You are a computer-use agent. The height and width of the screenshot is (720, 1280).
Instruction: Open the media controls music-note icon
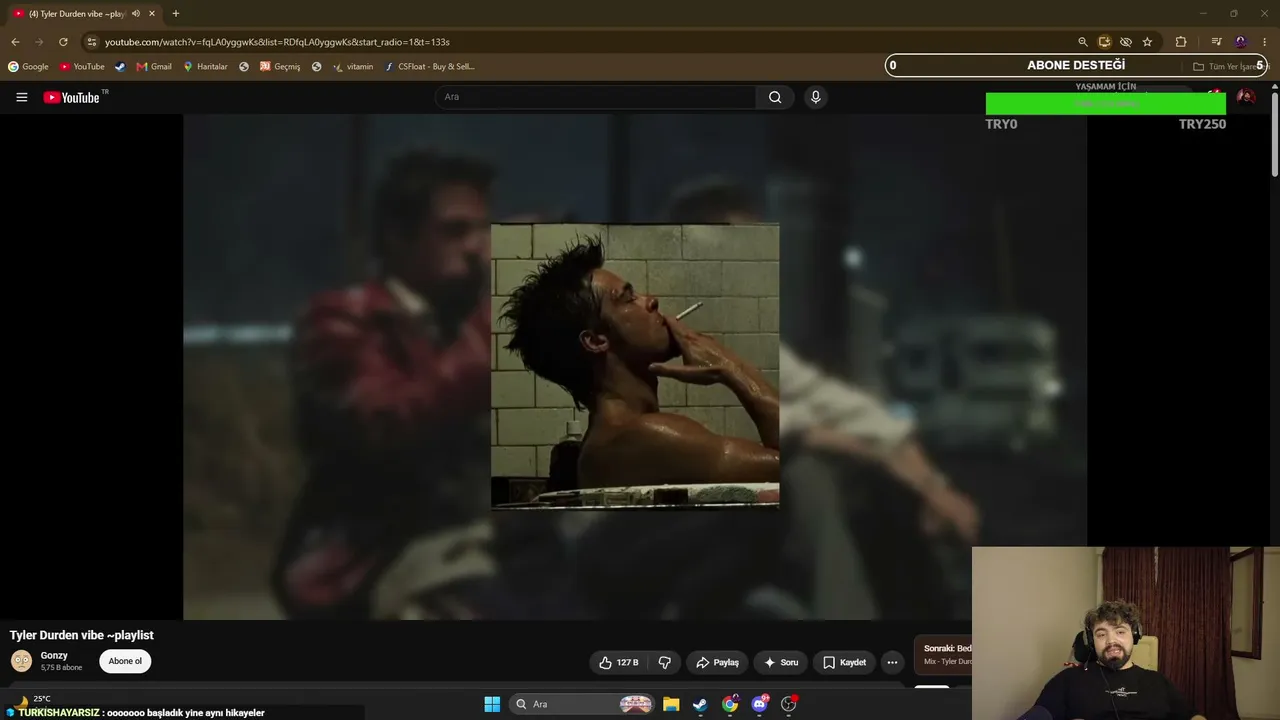tap(1216, 42)
